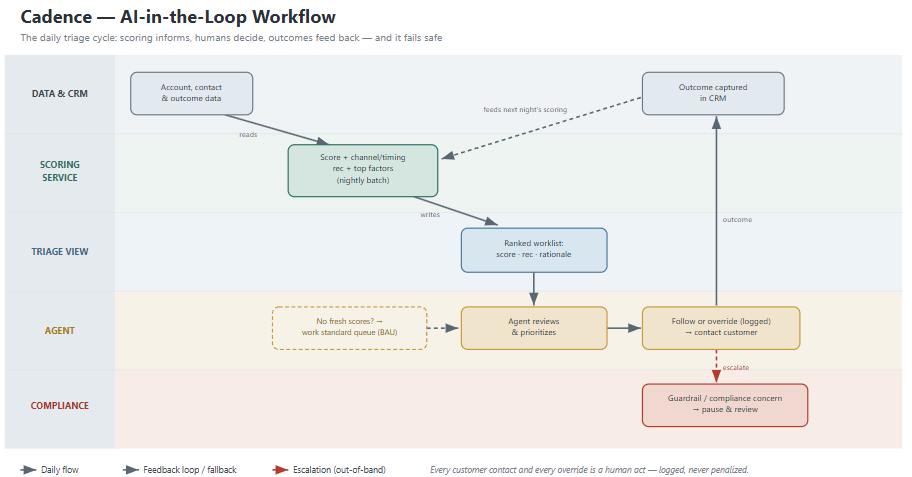Screen dimensions: 912x477
Task: Click the 'TRIAGE VIEW' lane label
Action: coord(60,251)
